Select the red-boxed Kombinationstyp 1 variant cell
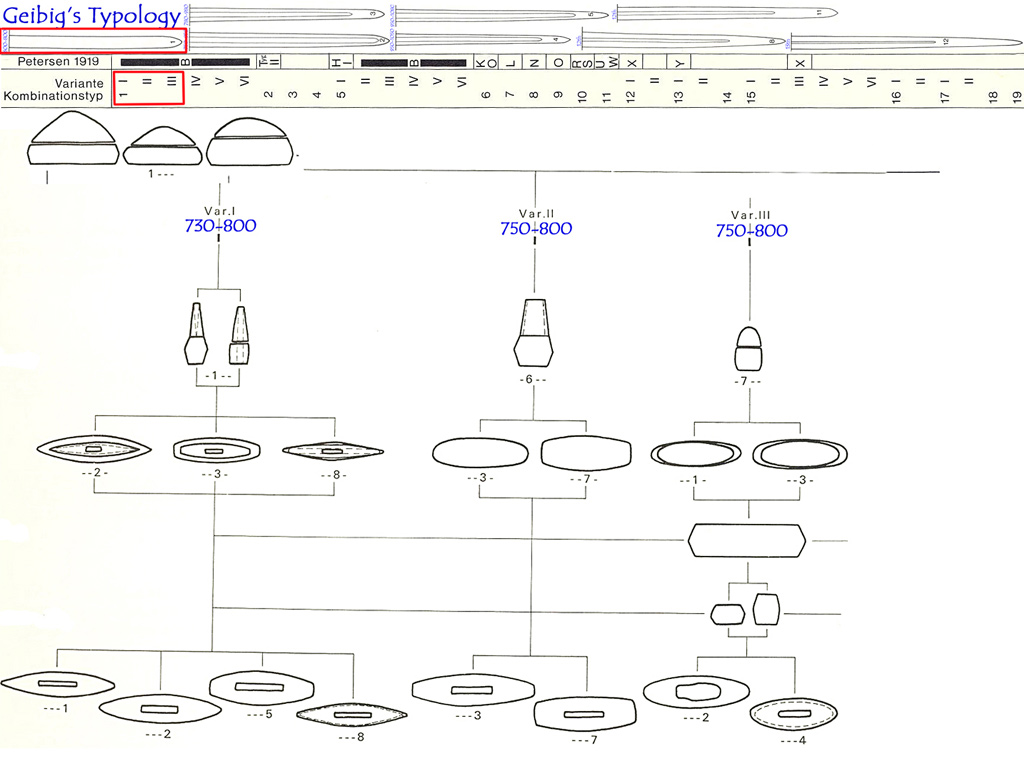 [x=148, y=88]
